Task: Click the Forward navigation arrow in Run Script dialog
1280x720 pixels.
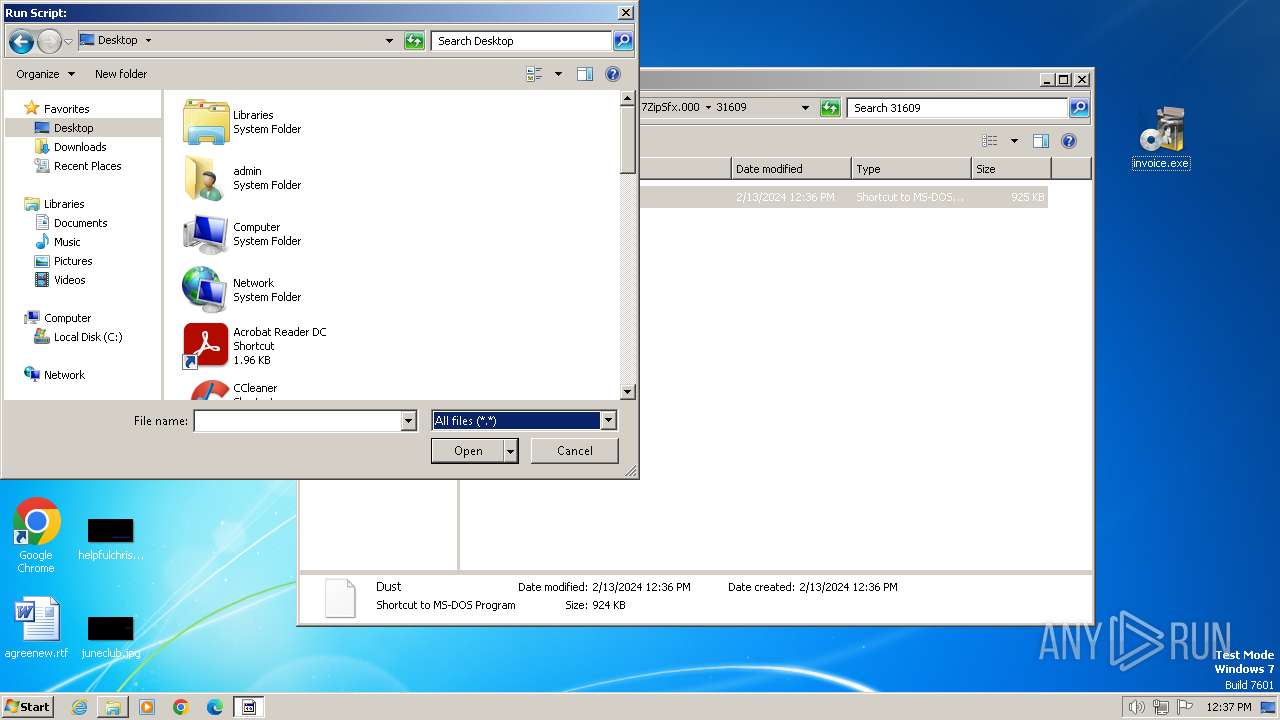Action: 49,41
